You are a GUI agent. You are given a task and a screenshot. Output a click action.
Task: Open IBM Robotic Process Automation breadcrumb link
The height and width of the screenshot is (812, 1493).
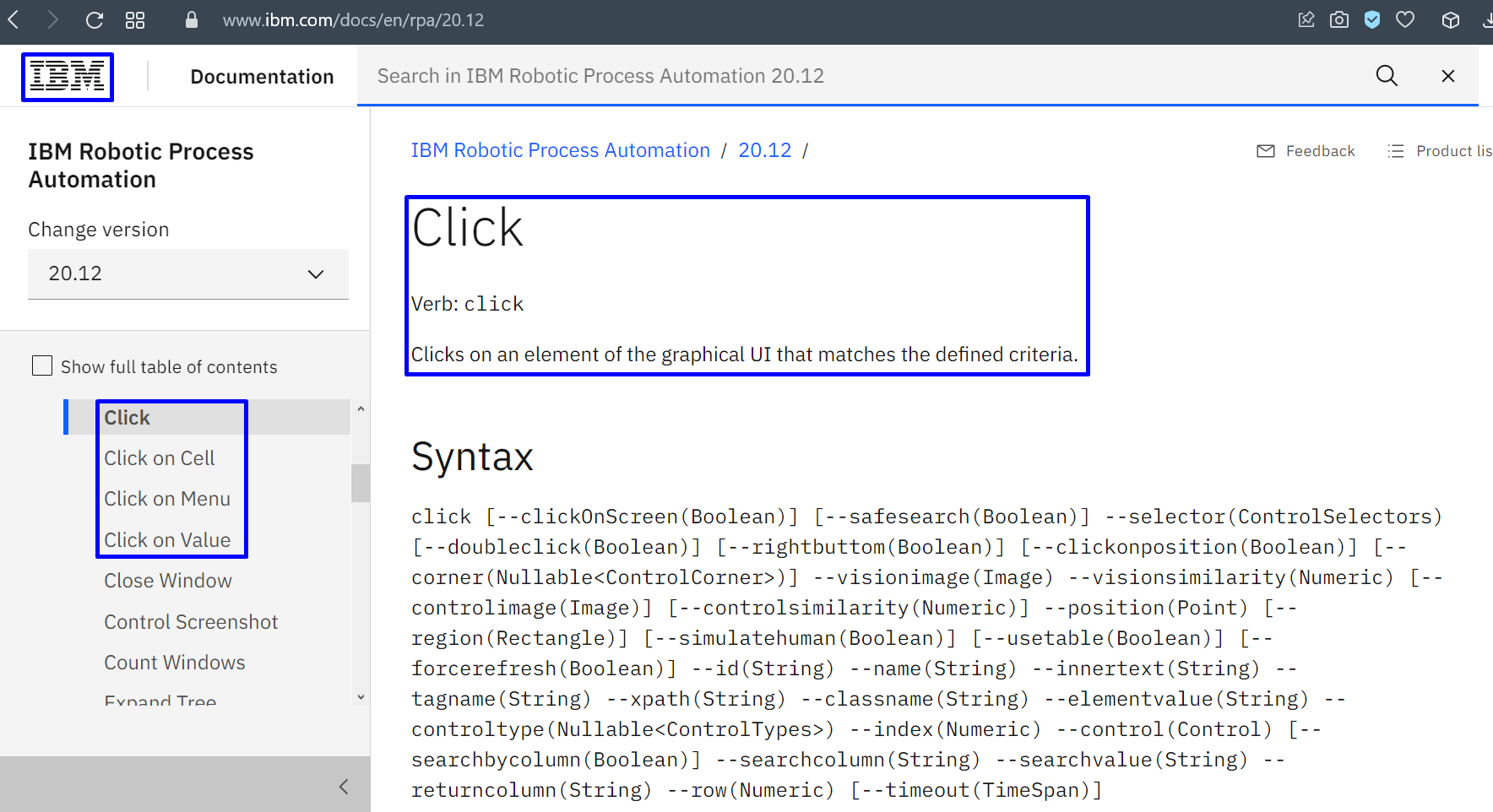pyautogui.click(x=561, y=150)
